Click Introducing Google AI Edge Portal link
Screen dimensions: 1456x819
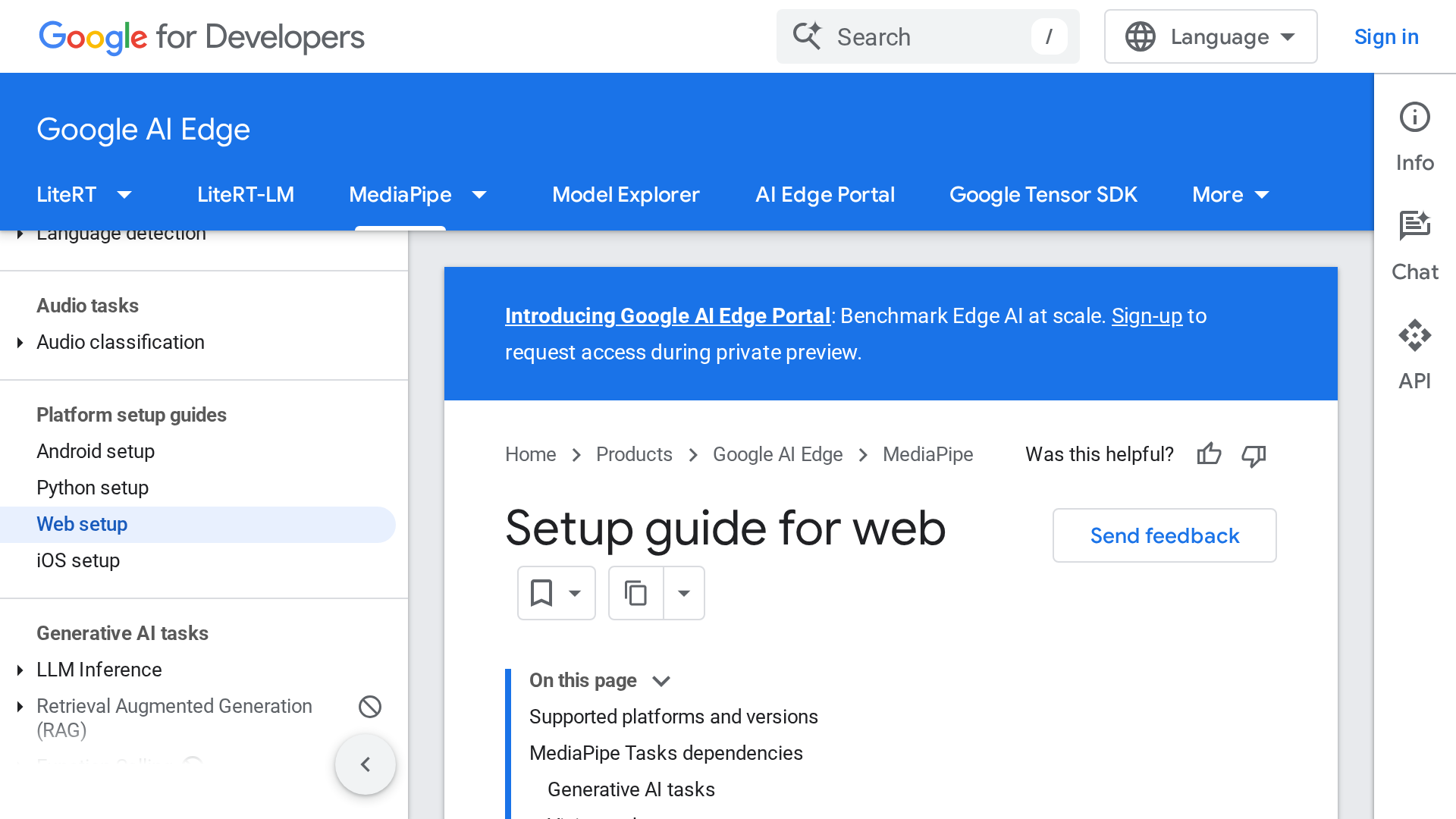668,315
